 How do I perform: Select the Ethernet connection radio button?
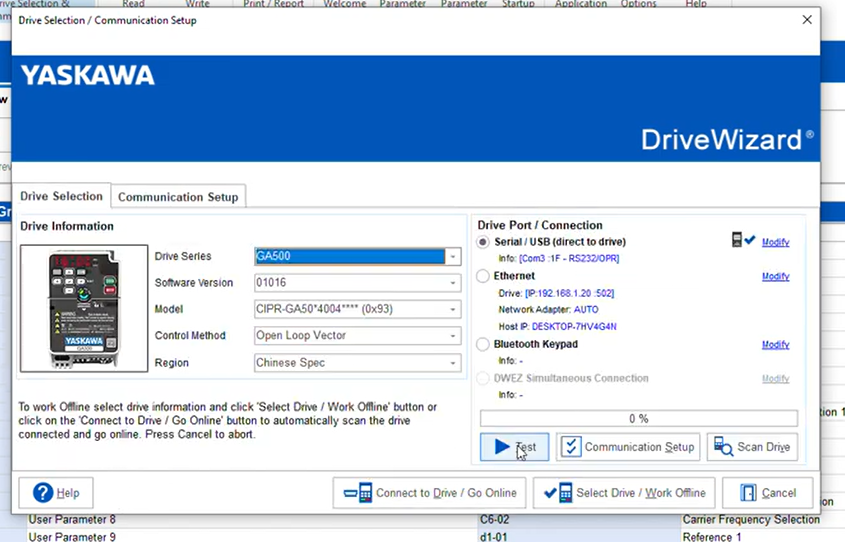tap(484, 276)
